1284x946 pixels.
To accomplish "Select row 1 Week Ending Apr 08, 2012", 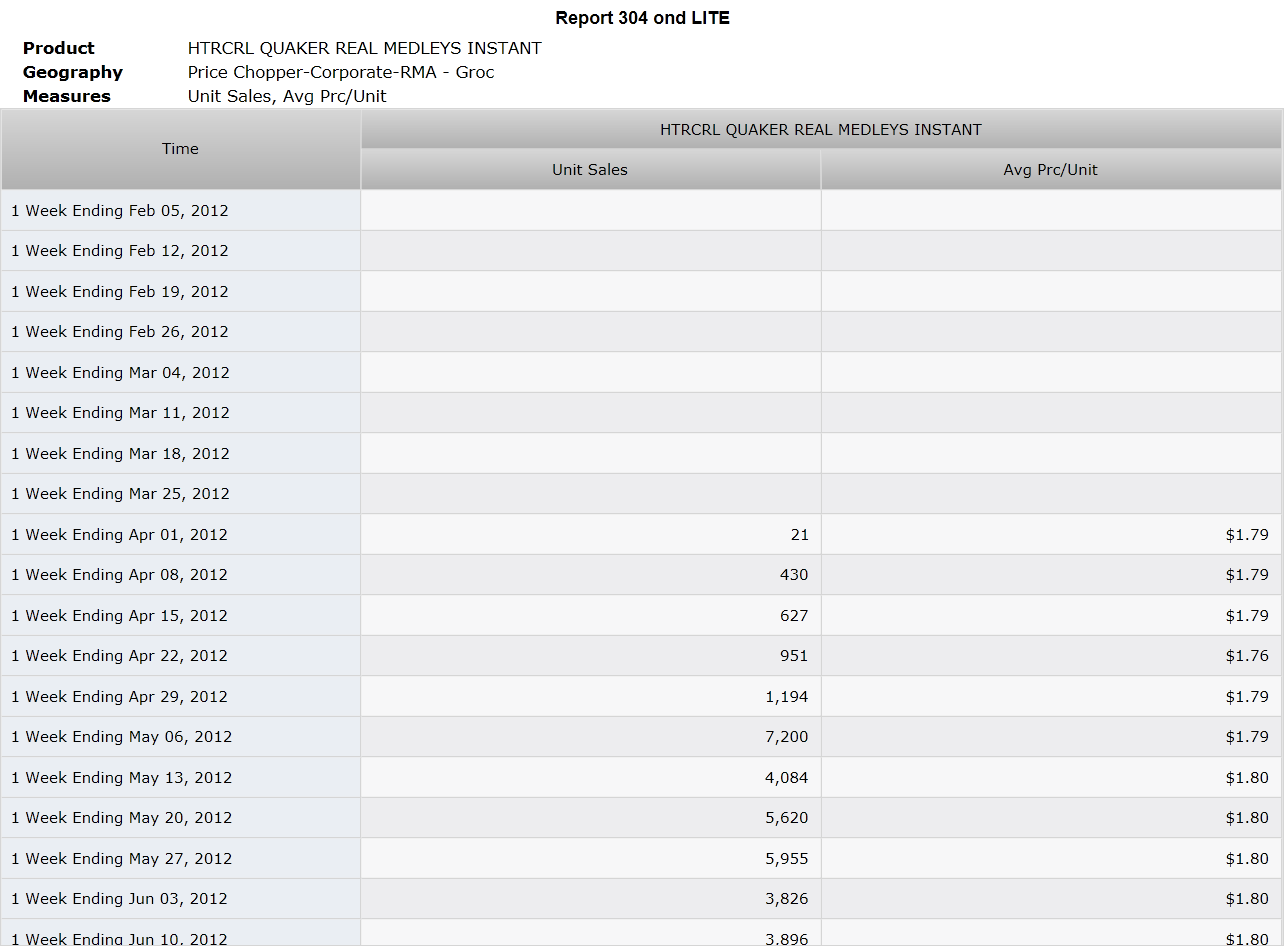I will (641, 575).
